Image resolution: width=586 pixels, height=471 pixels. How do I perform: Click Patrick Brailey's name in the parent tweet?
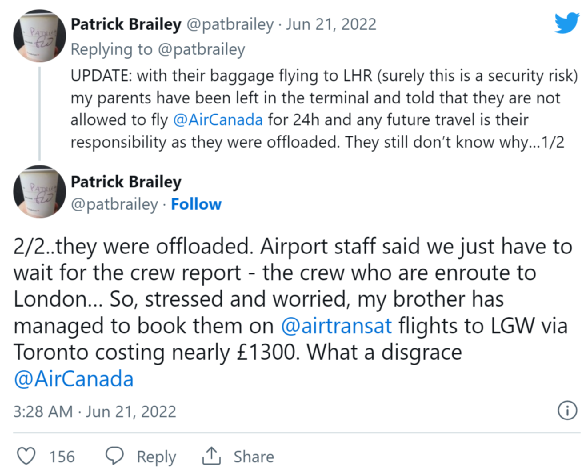[x=126, y=24]
